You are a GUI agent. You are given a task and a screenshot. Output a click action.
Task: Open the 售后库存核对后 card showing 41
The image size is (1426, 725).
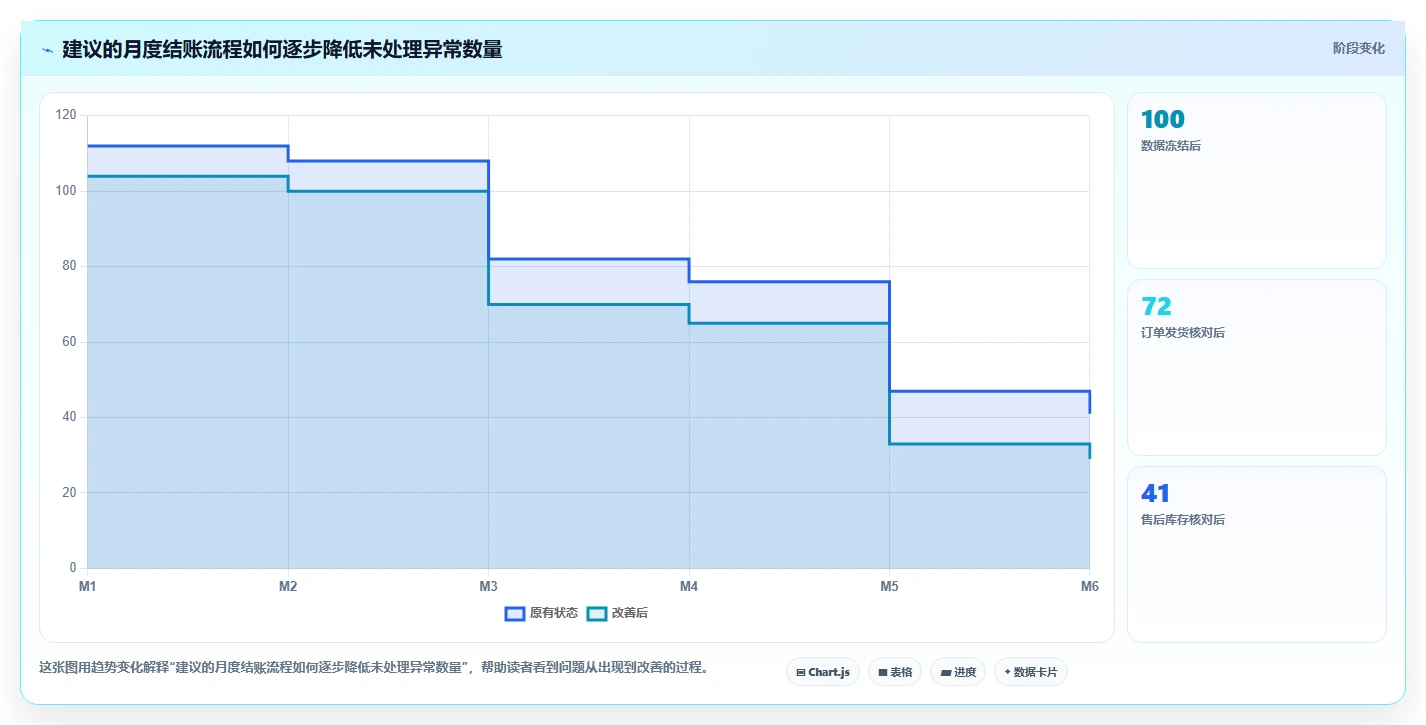[x=1257, y=554]
